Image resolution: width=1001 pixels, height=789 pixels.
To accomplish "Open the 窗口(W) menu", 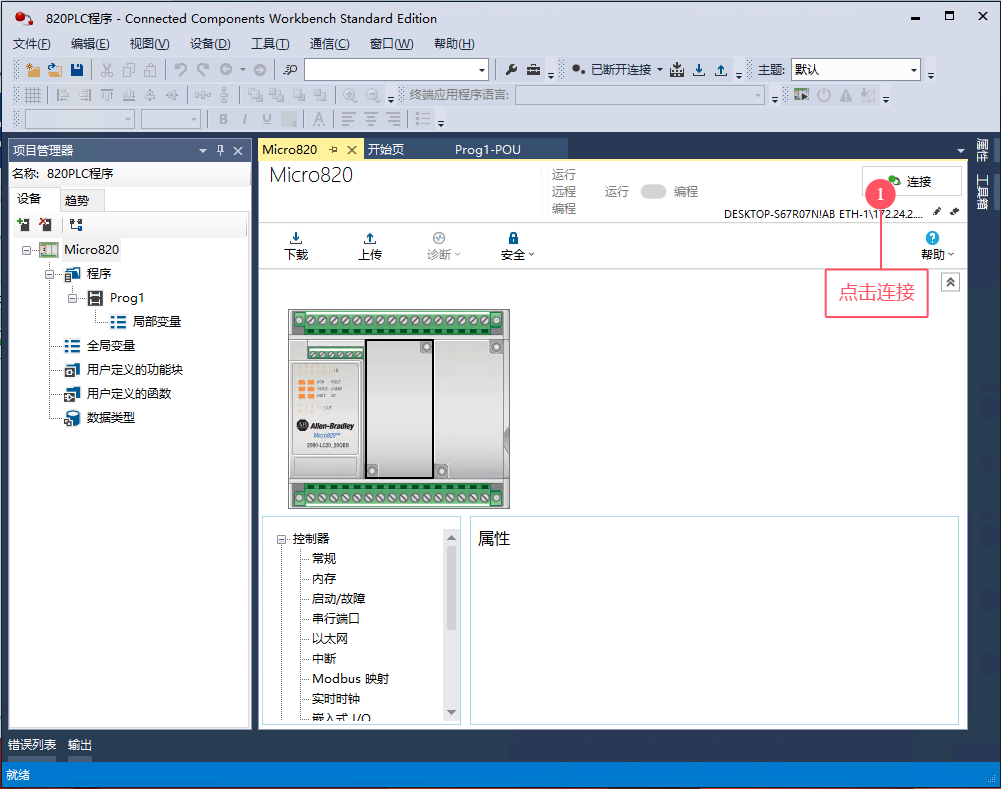I will (391, 43).
